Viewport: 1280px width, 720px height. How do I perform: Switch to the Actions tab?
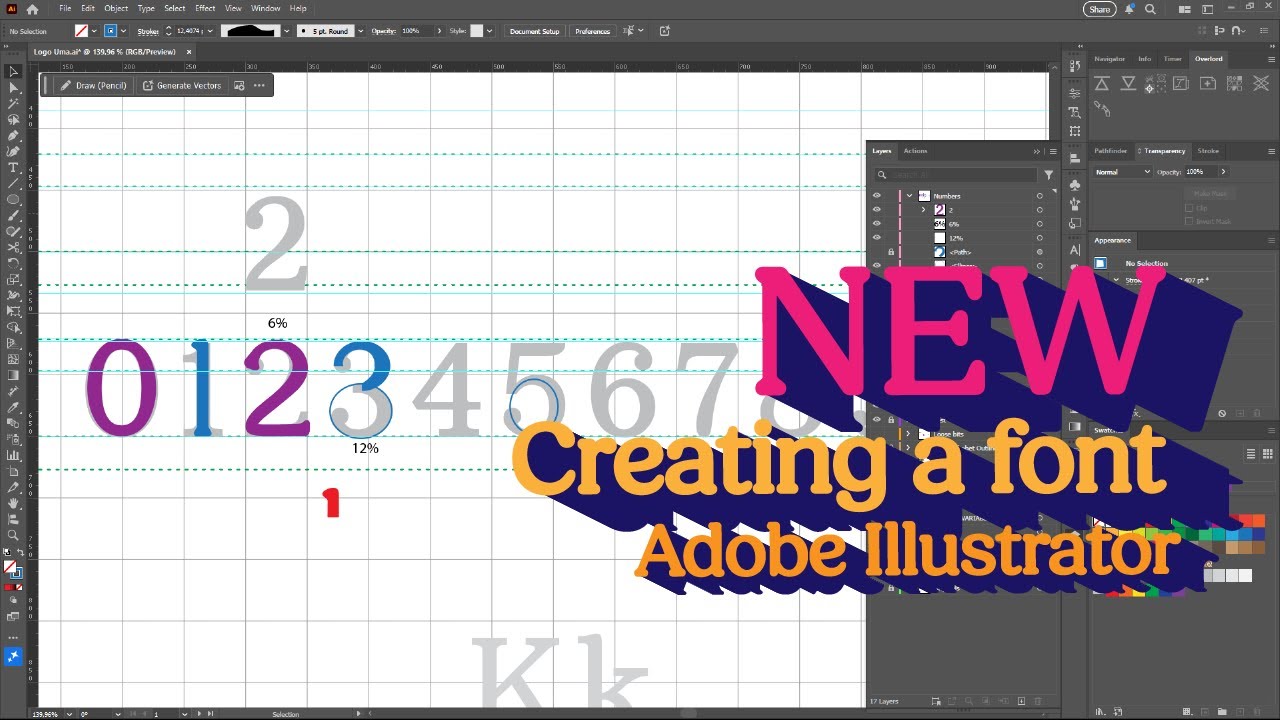(915, 151)
